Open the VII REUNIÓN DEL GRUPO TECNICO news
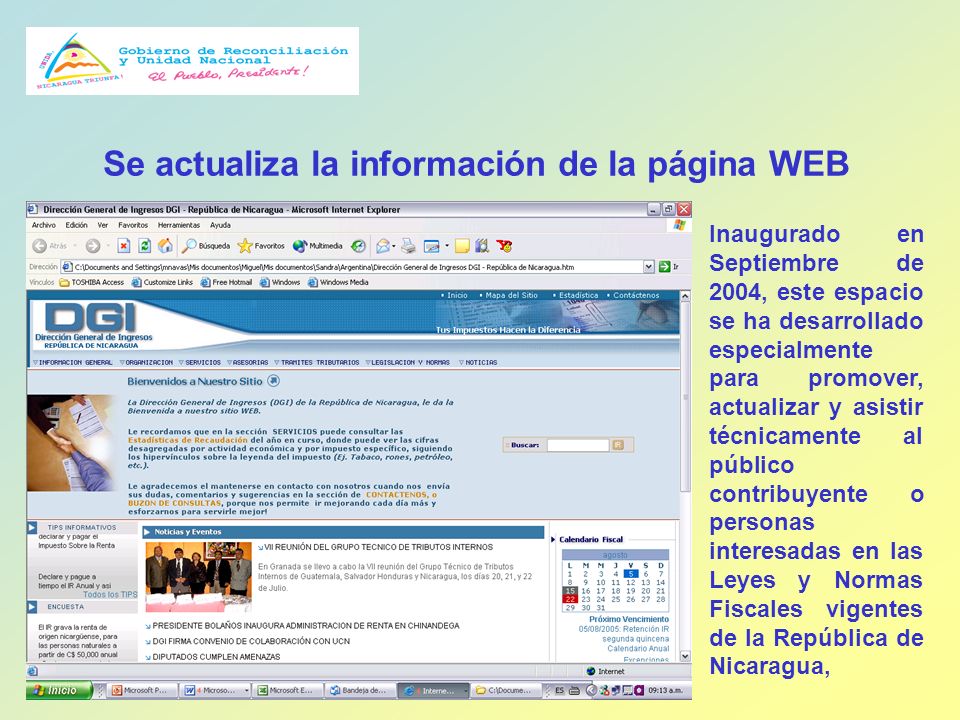The width and height of the screenshot is (960, 720). click(x=378, y=547)
